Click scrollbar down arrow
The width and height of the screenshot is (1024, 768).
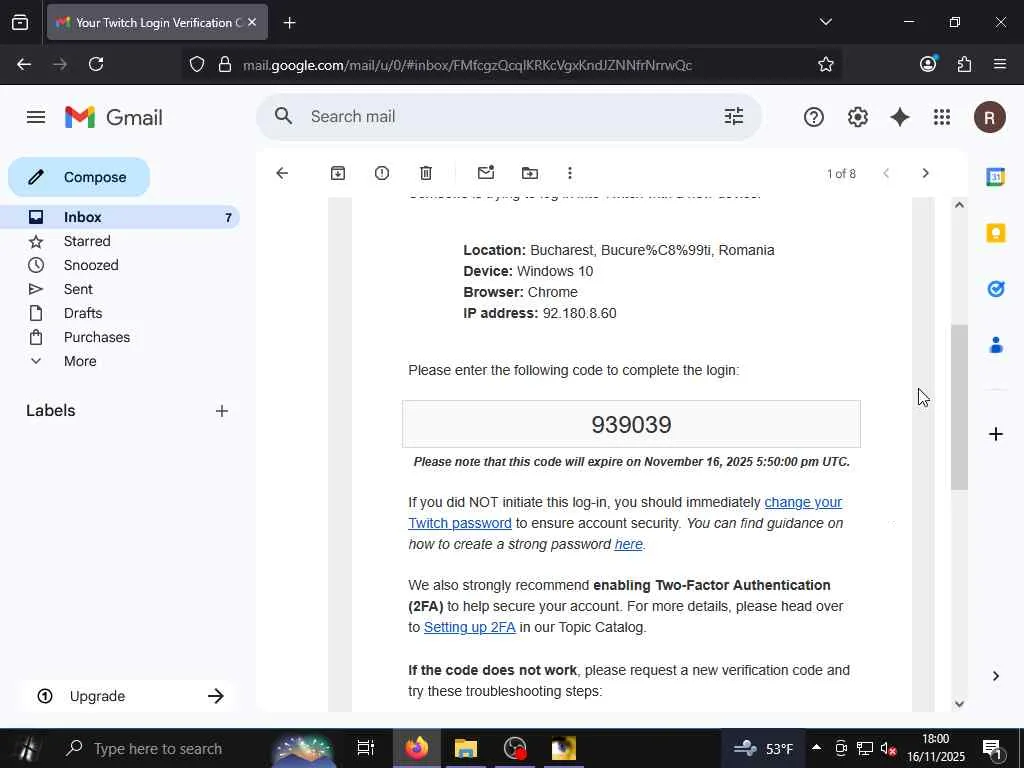959,704
